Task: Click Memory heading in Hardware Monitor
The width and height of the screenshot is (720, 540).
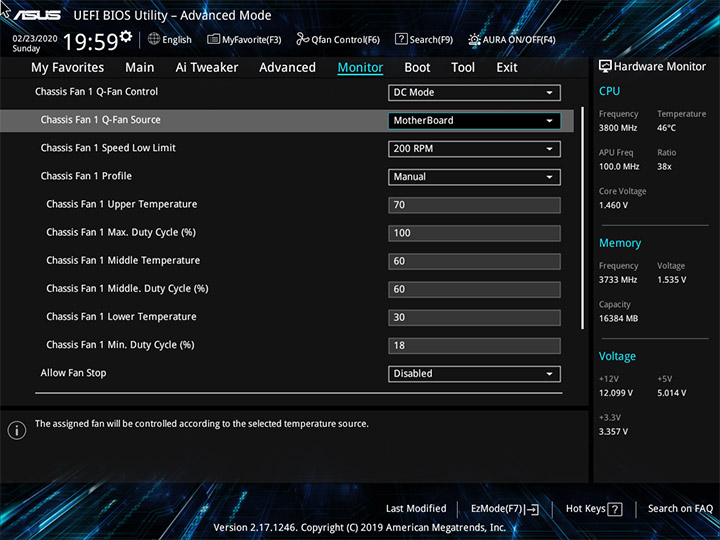Action: 620,243
